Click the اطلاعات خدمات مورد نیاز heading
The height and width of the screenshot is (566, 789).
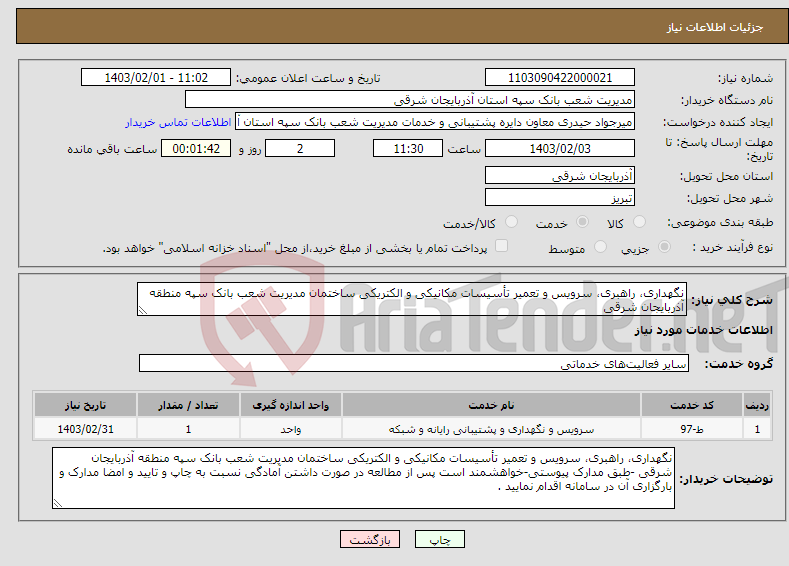coord(703,330)
